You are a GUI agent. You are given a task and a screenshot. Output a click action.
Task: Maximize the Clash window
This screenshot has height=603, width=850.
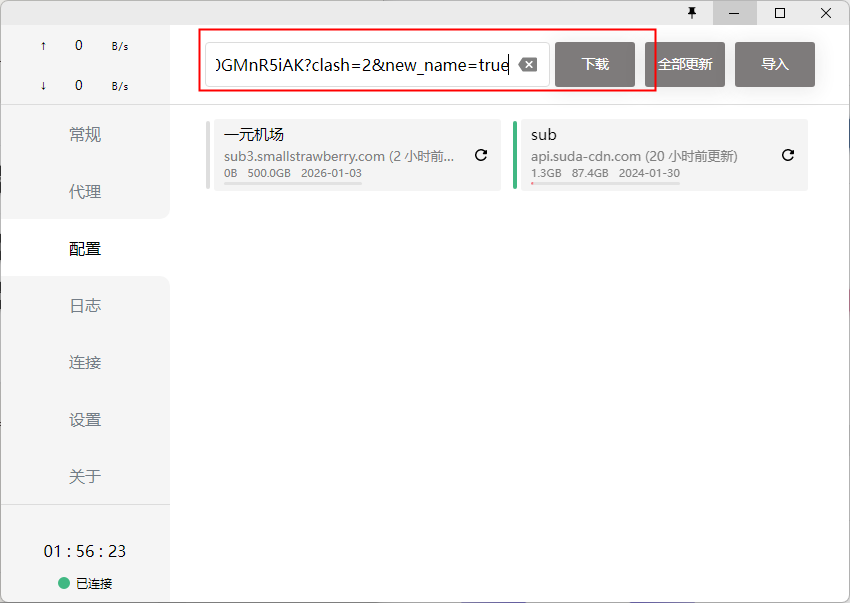tap(780, 13)
